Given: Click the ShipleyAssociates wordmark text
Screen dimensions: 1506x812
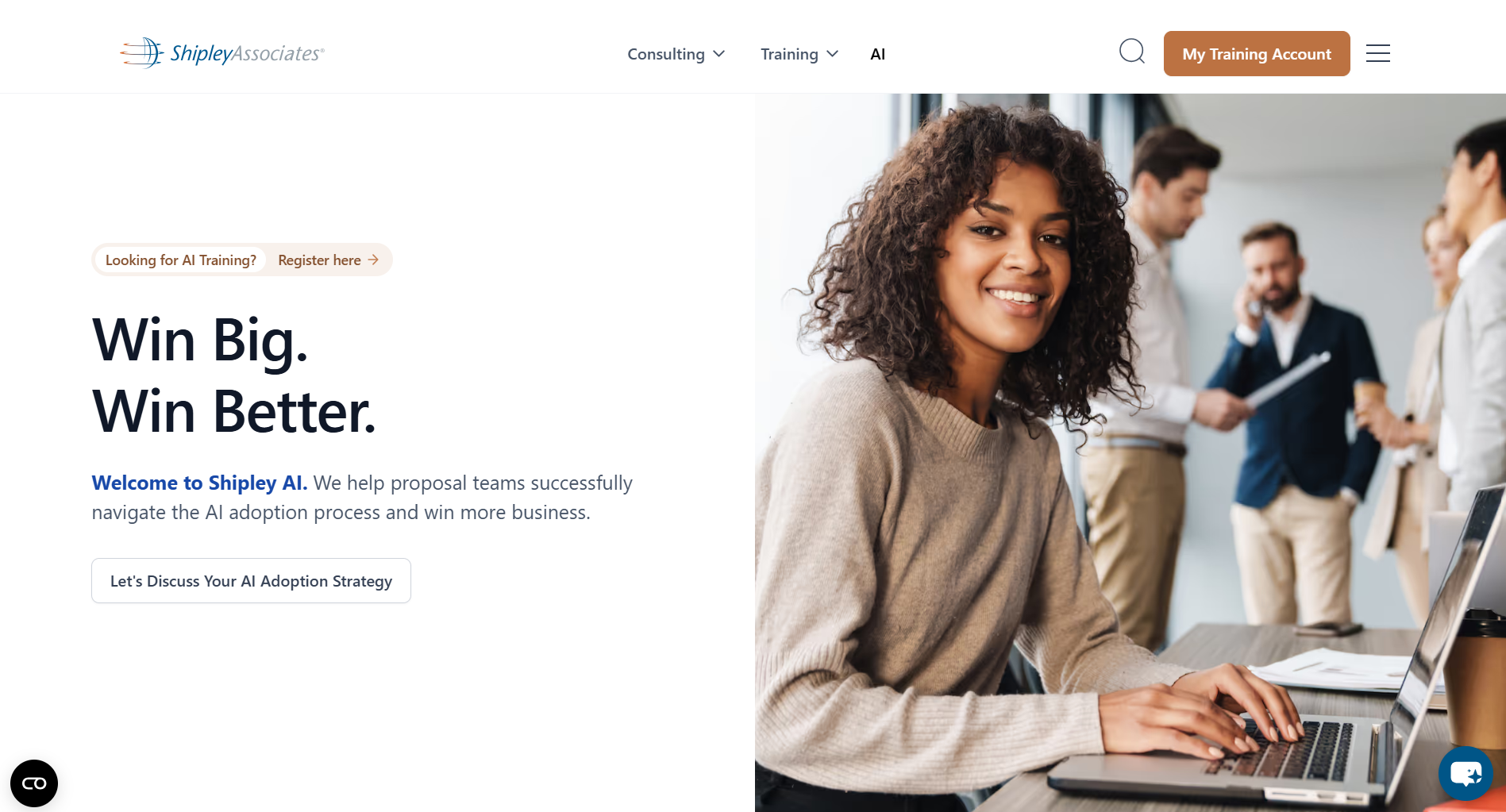Looking at the screenshot, I should [247, 53].
